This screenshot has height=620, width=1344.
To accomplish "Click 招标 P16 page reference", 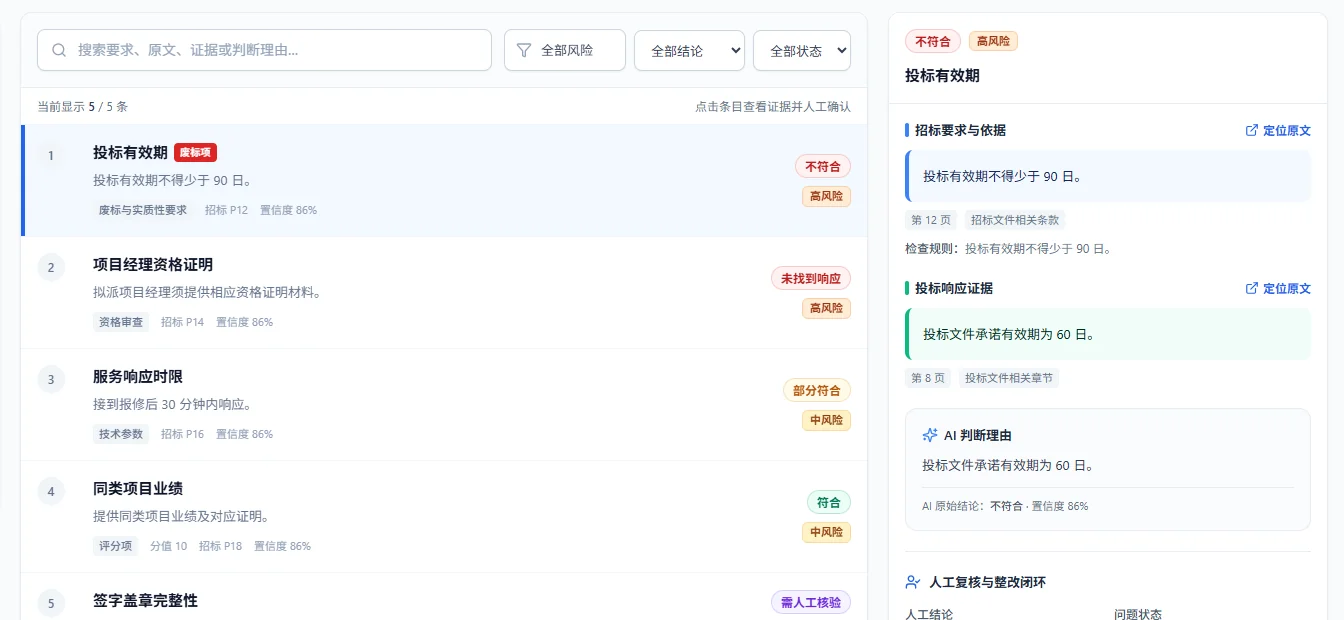I will [182, 434].
